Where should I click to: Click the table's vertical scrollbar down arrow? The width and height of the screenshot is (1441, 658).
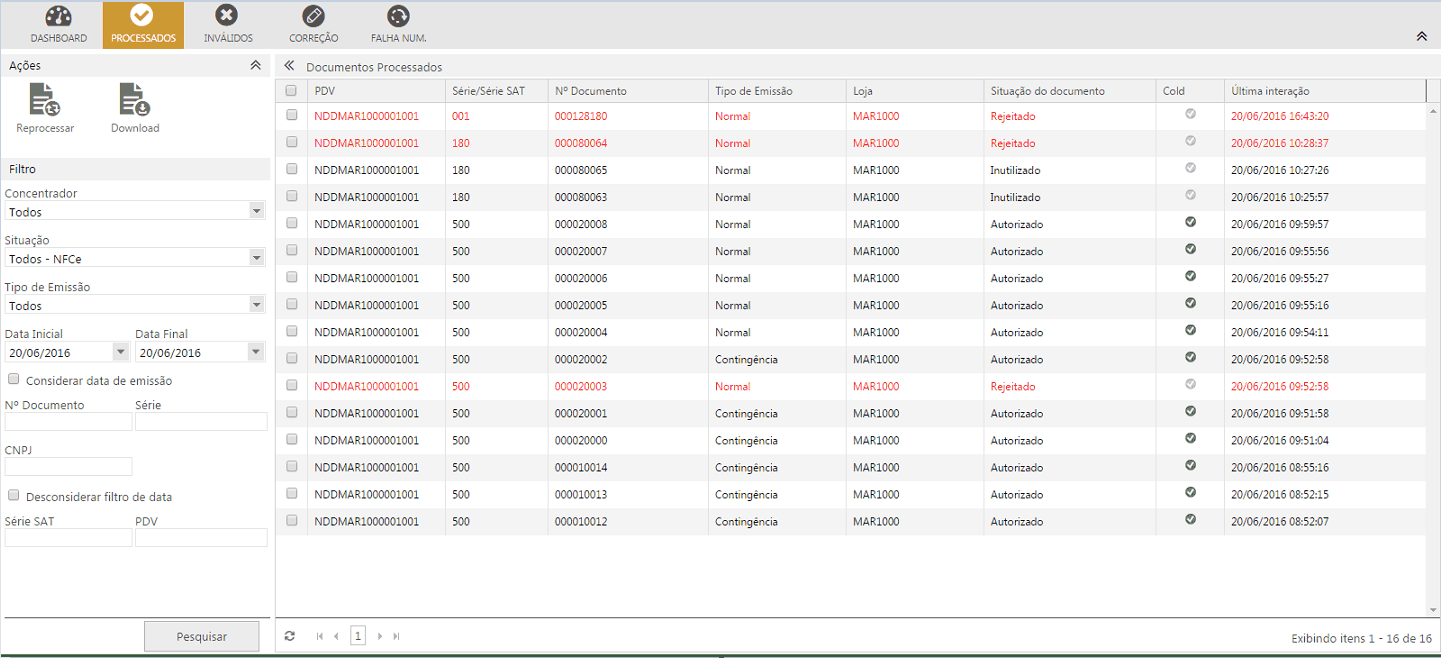click(x=1433, y=610)
